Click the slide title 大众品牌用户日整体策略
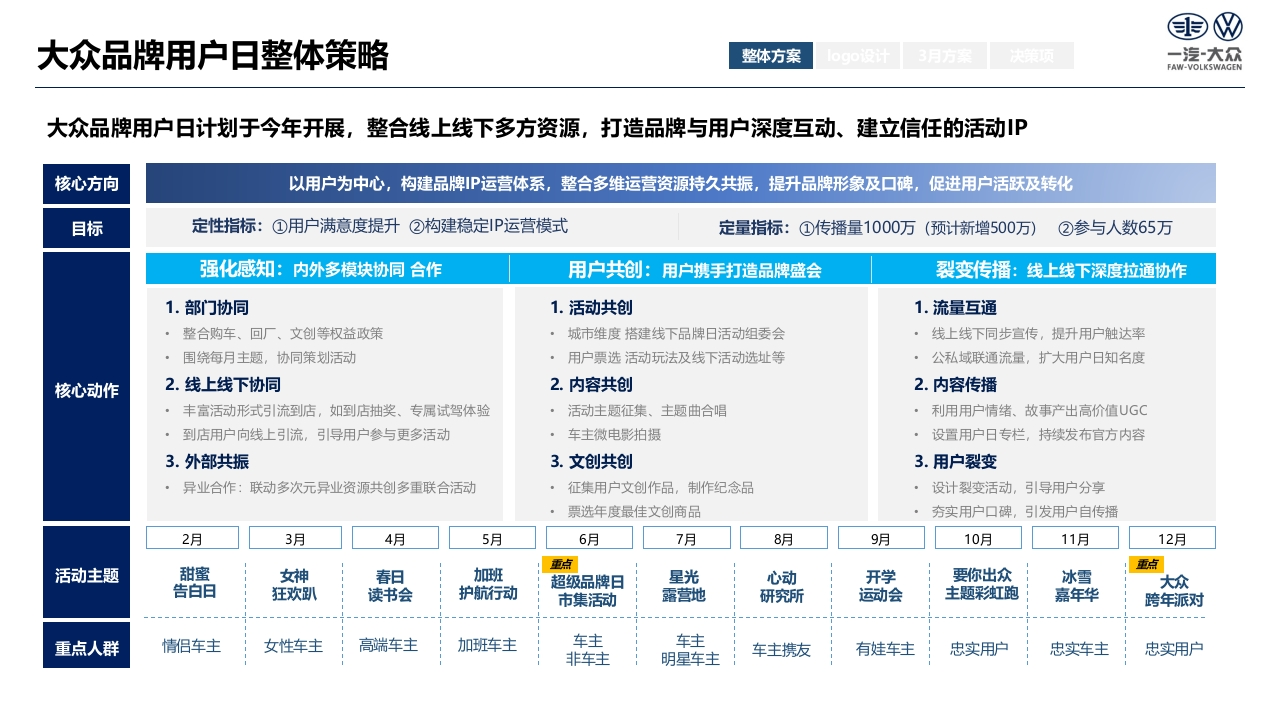This screenshot has width=1280, height=720. click(x=212, y=55)
